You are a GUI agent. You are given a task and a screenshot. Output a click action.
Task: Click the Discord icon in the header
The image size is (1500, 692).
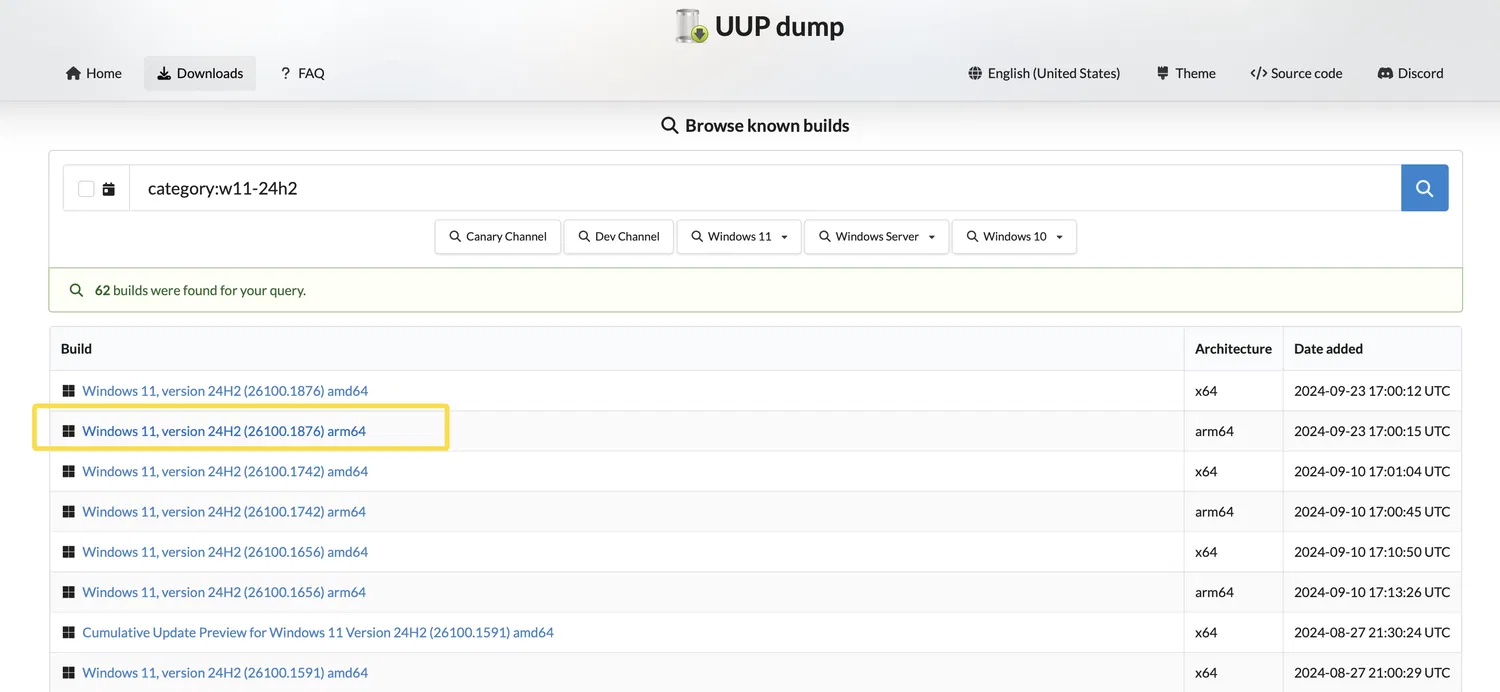pos(1386,73)
